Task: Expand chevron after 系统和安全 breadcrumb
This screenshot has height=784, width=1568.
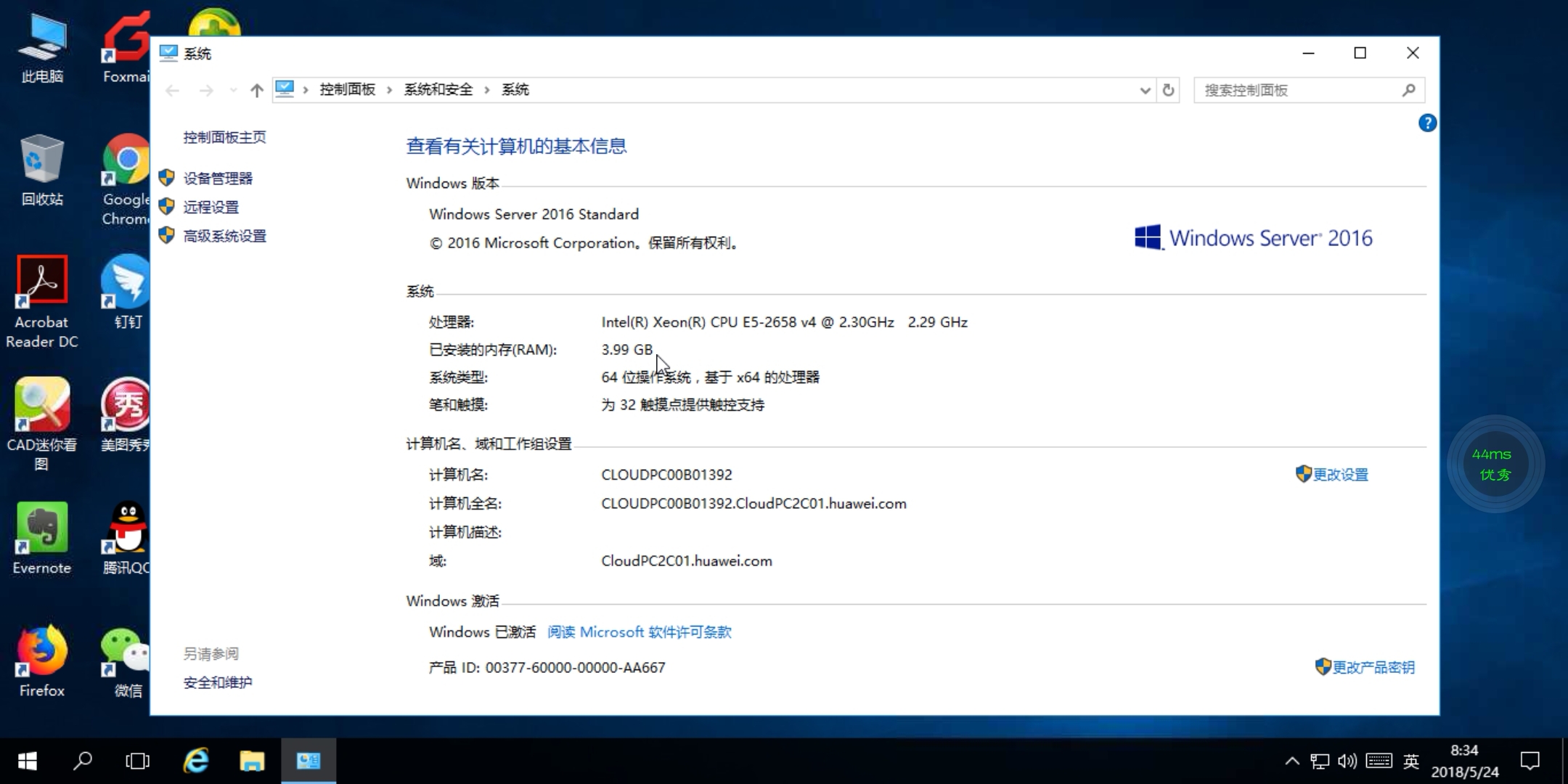Action: (x=487, y=90)
